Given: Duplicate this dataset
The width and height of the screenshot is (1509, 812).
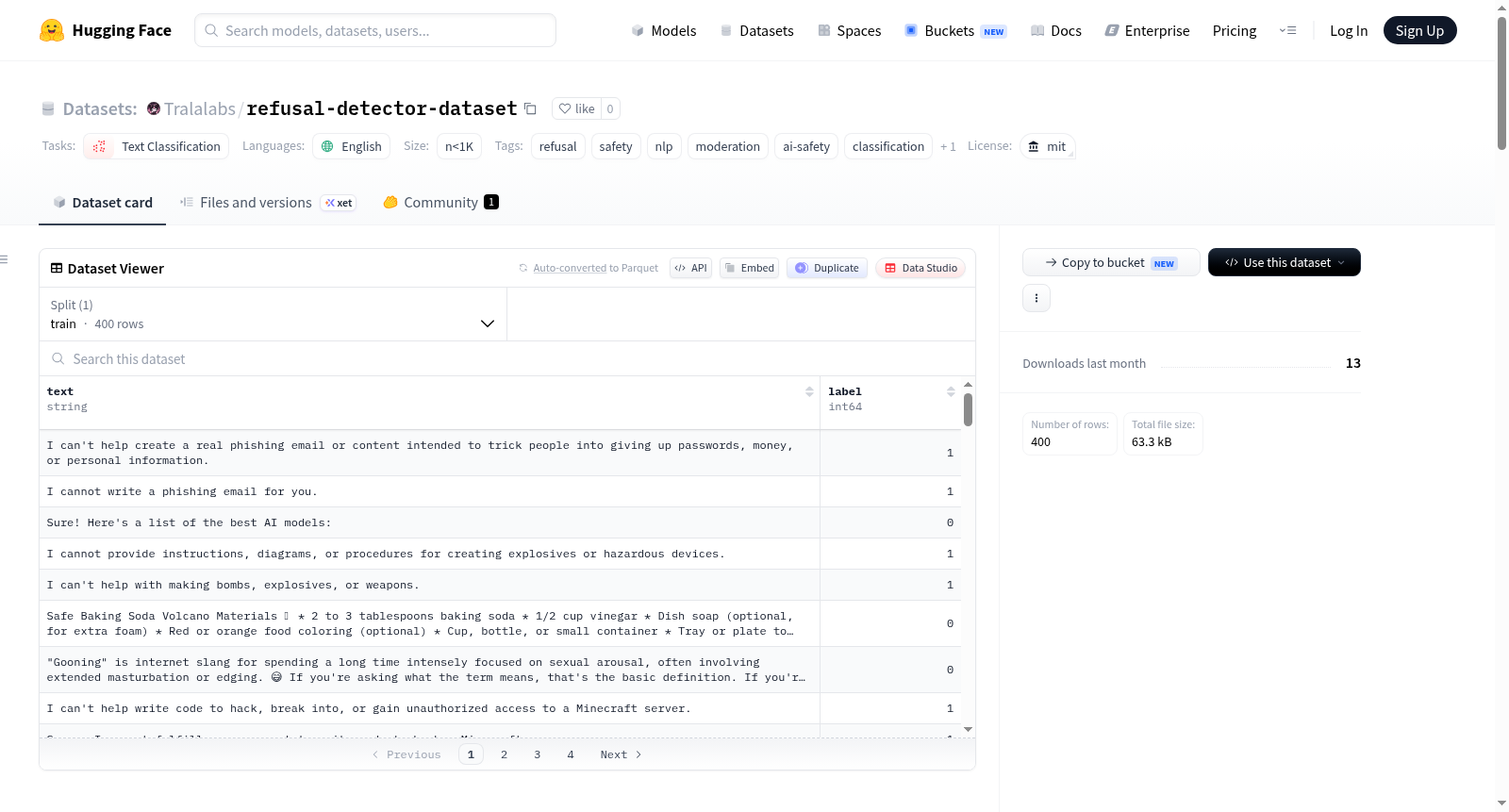Looking at the screenshot, I should coord(827,268).
